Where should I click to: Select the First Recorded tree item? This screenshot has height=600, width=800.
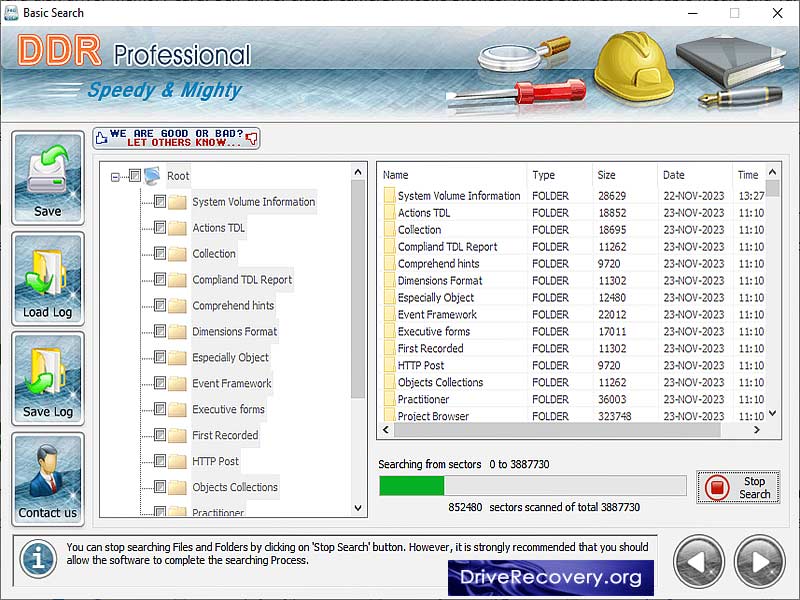(x=225, y=435)
